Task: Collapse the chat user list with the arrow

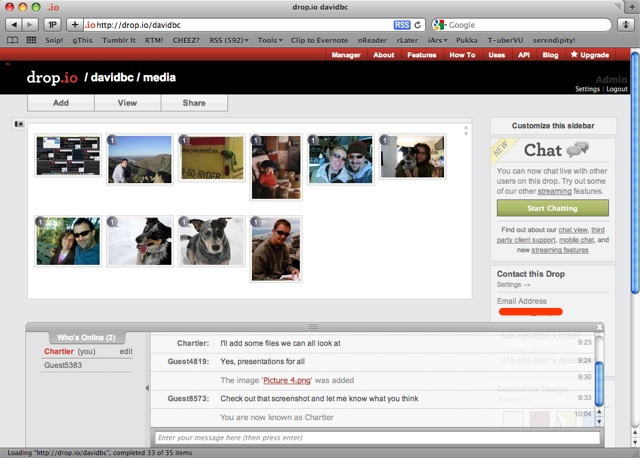Action: pyautogui.click(x=147, y=388)
